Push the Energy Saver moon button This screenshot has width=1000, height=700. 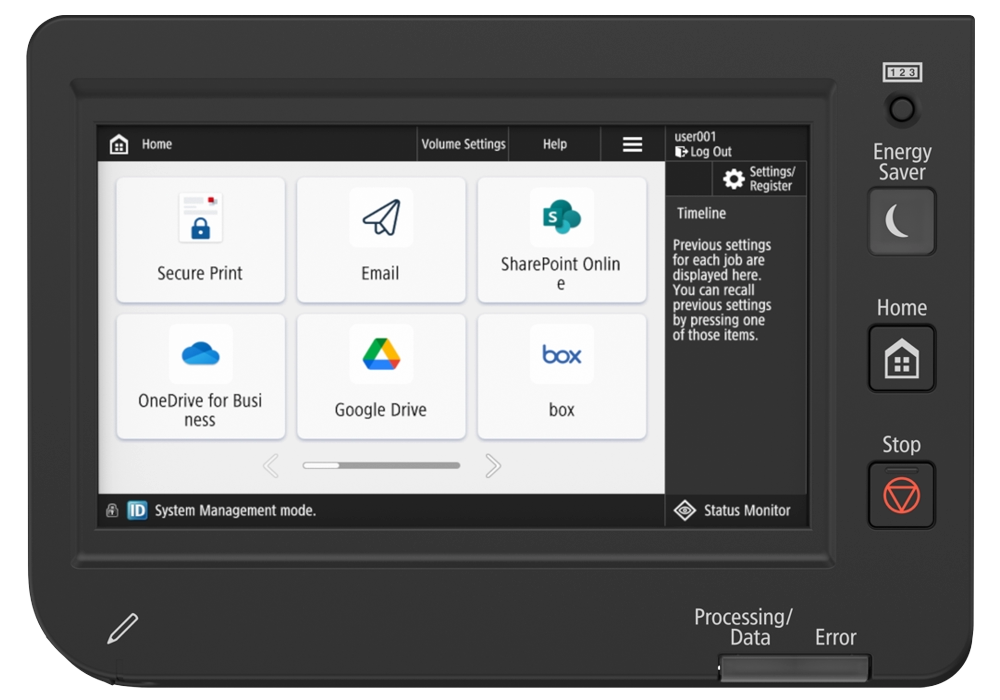pyautogui.click(x=902, y=221)
